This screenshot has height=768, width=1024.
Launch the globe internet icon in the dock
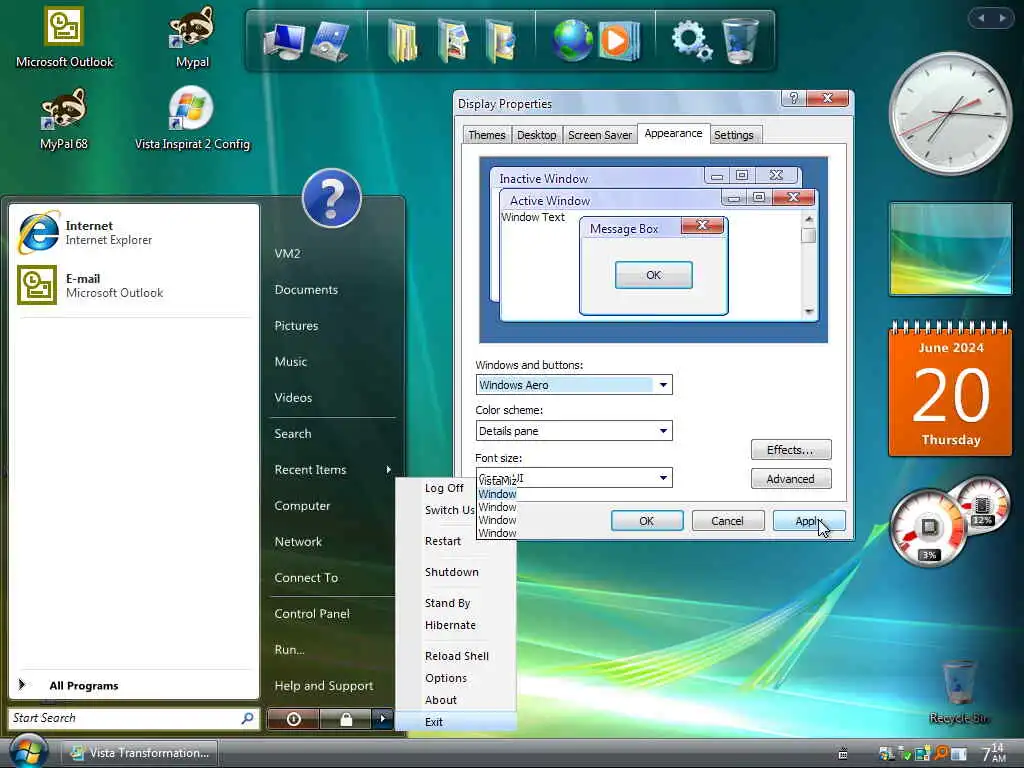click(x=571, y=41)
